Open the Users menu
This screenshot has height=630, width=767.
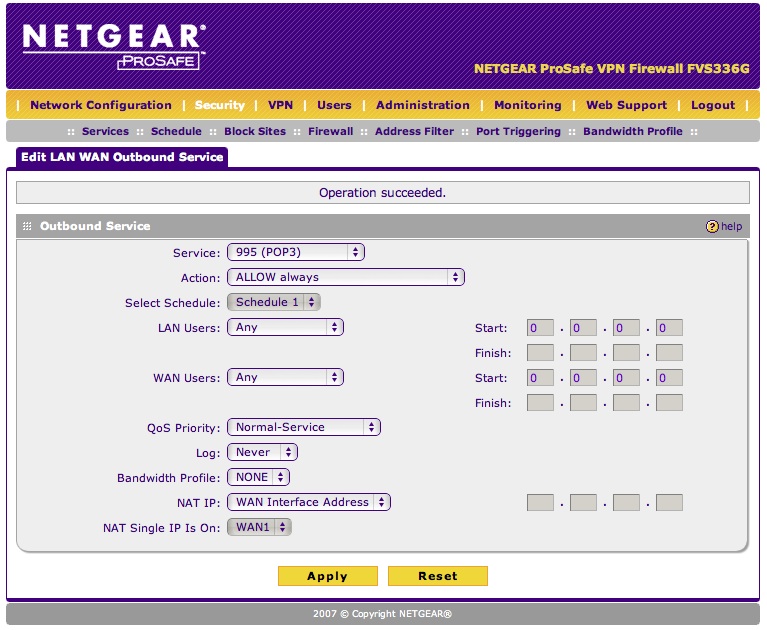(334, 105)
